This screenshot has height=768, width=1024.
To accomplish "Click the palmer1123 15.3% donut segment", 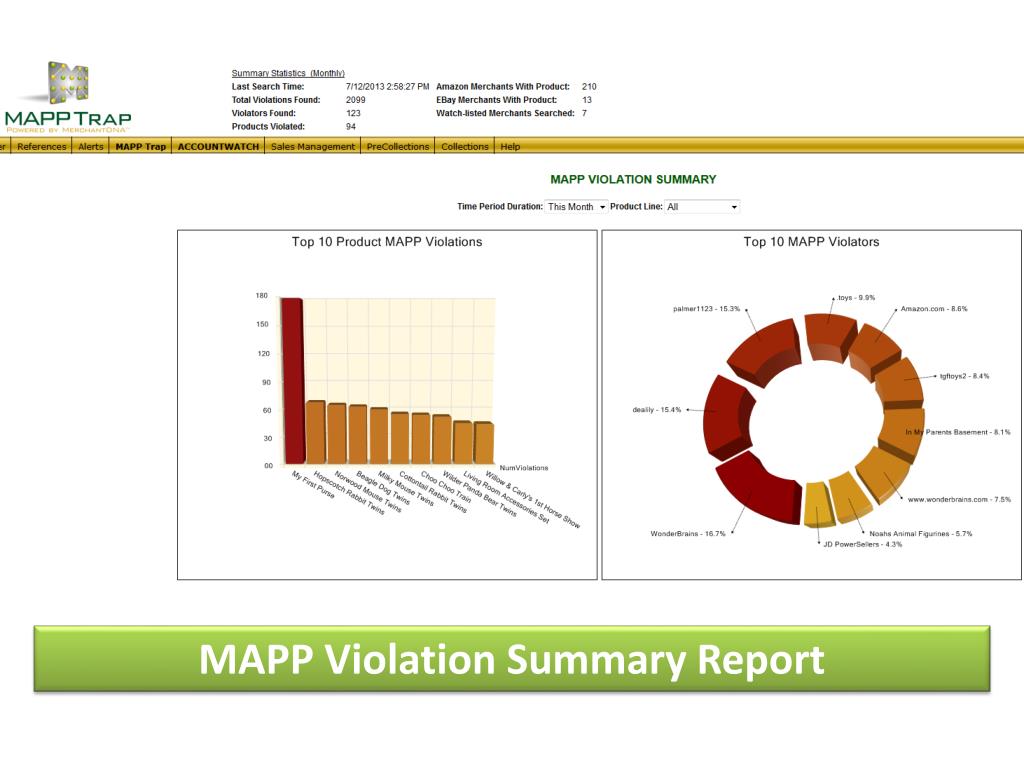I will pyautogui.click(x=764, y=351).
